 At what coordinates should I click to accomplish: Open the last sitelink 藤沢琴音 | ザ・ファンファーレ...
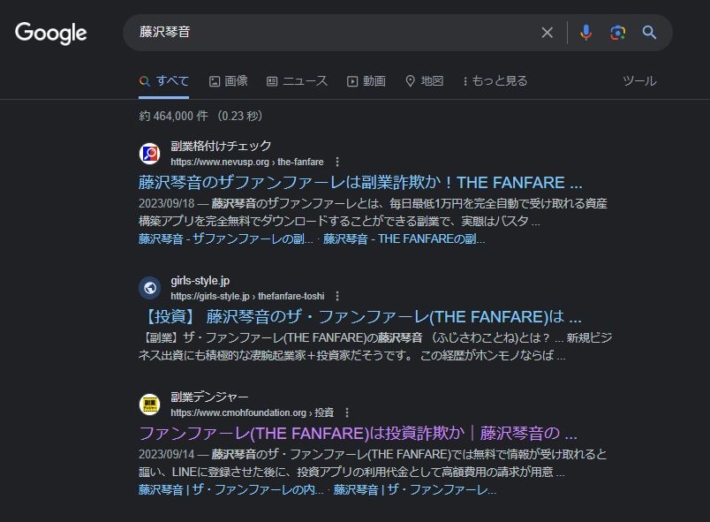(x=415, y=490)
